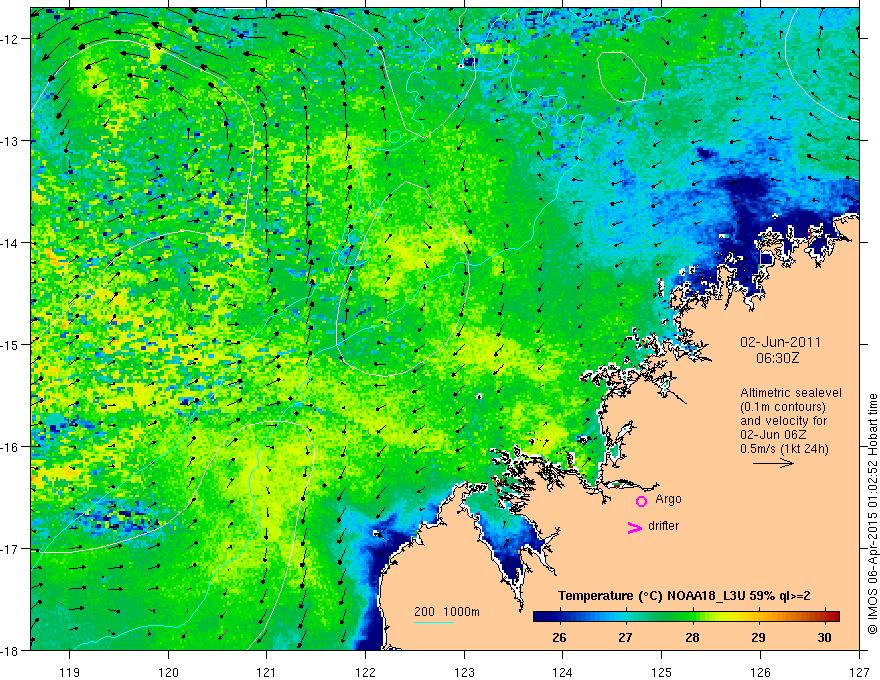Click the dark red end of the color bar
880x680 pixels.
click(x=835, y=616)
